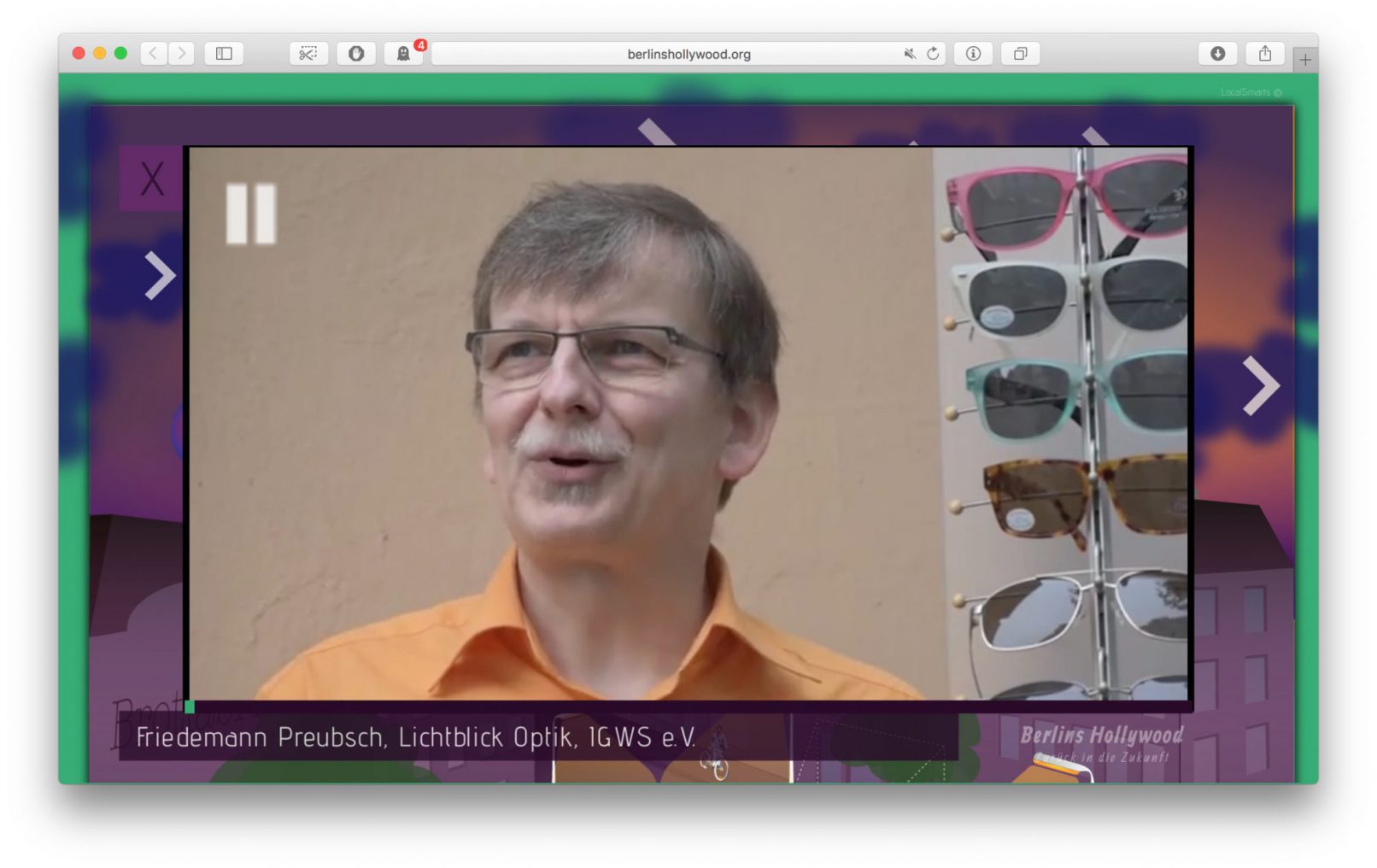Show the downloads list
The height and width of the screenshot is (868, 1377).
coord(1218,54)
